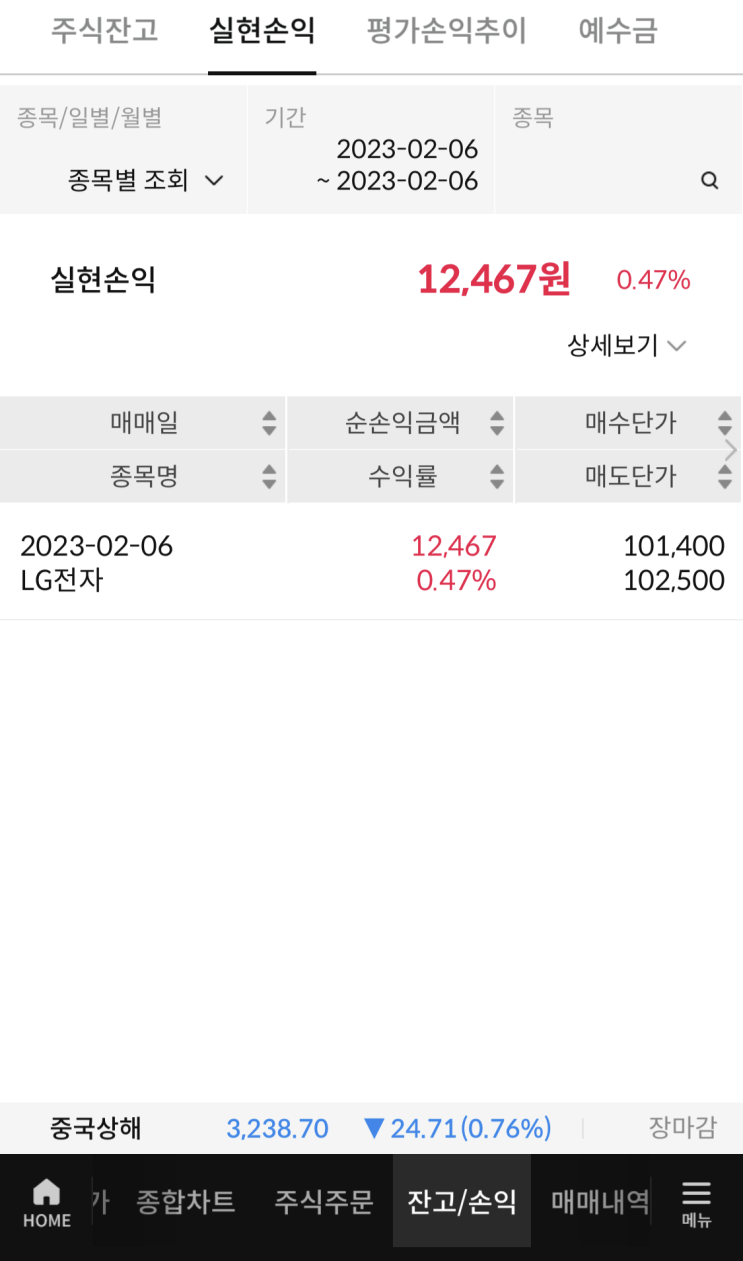
Task: Expand 상세보기 details
Action: (626, 346)
